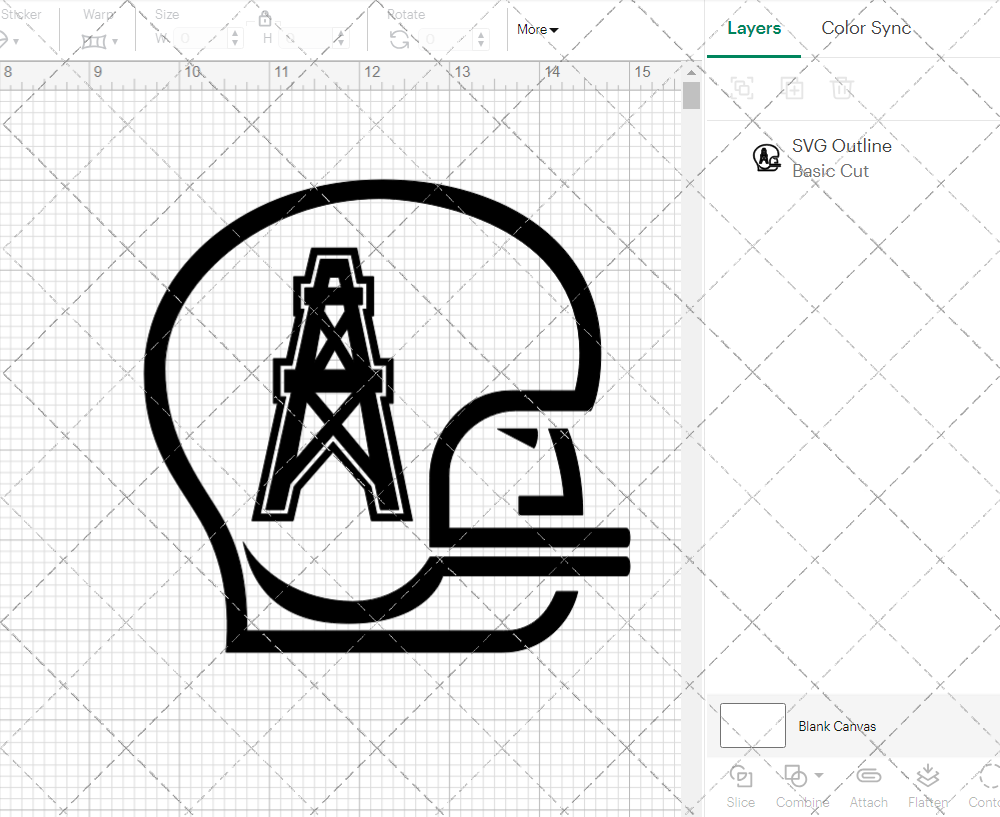Click the Slice tool
Screen dimensions: 1000x817
(740, 786)
